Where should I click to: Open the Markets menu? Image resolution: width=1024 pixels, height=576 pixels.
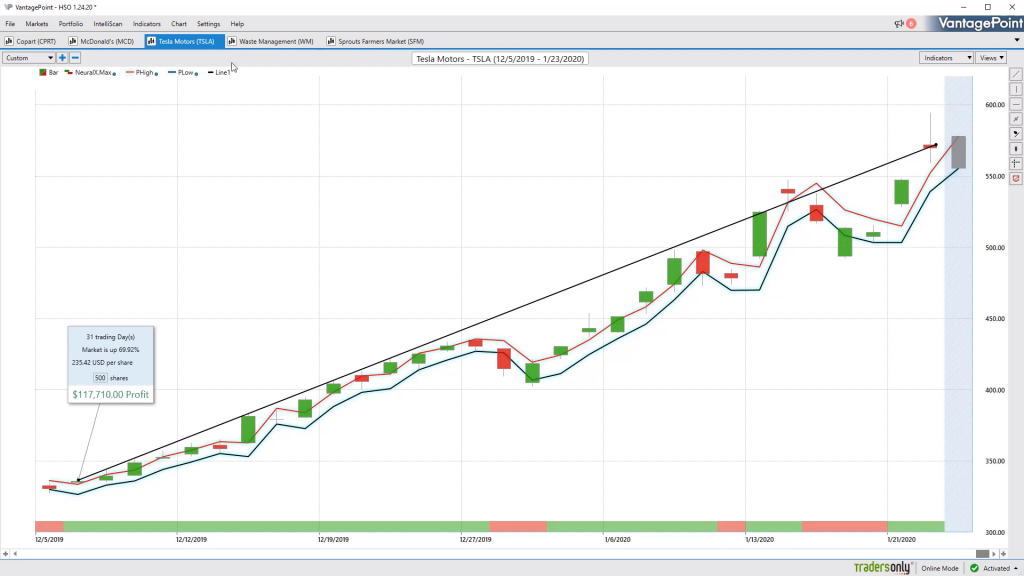point(37,24)
